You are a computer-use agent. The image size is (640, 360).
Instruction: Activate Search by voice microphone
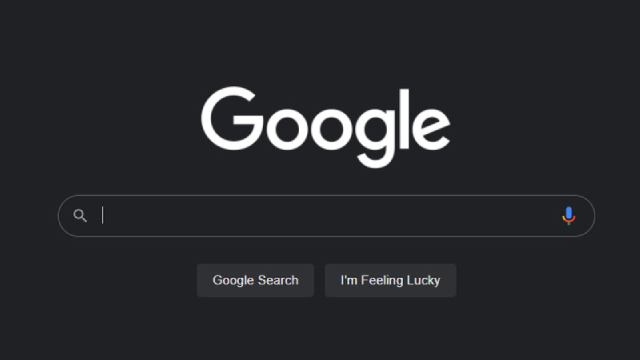click(569, 216)
